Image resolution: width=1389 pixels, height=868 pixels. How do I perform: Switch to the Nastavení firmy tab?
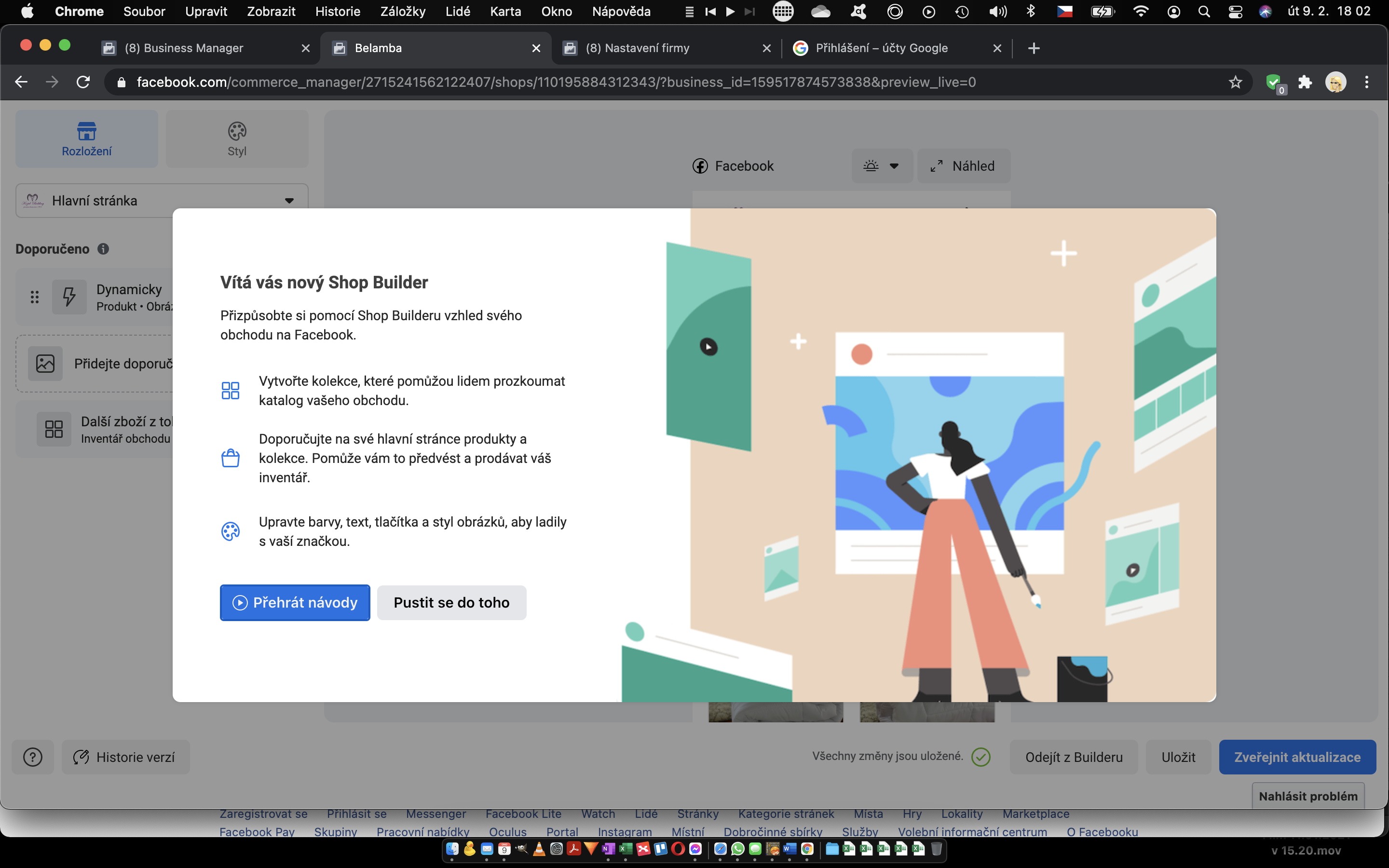point(666,48)
